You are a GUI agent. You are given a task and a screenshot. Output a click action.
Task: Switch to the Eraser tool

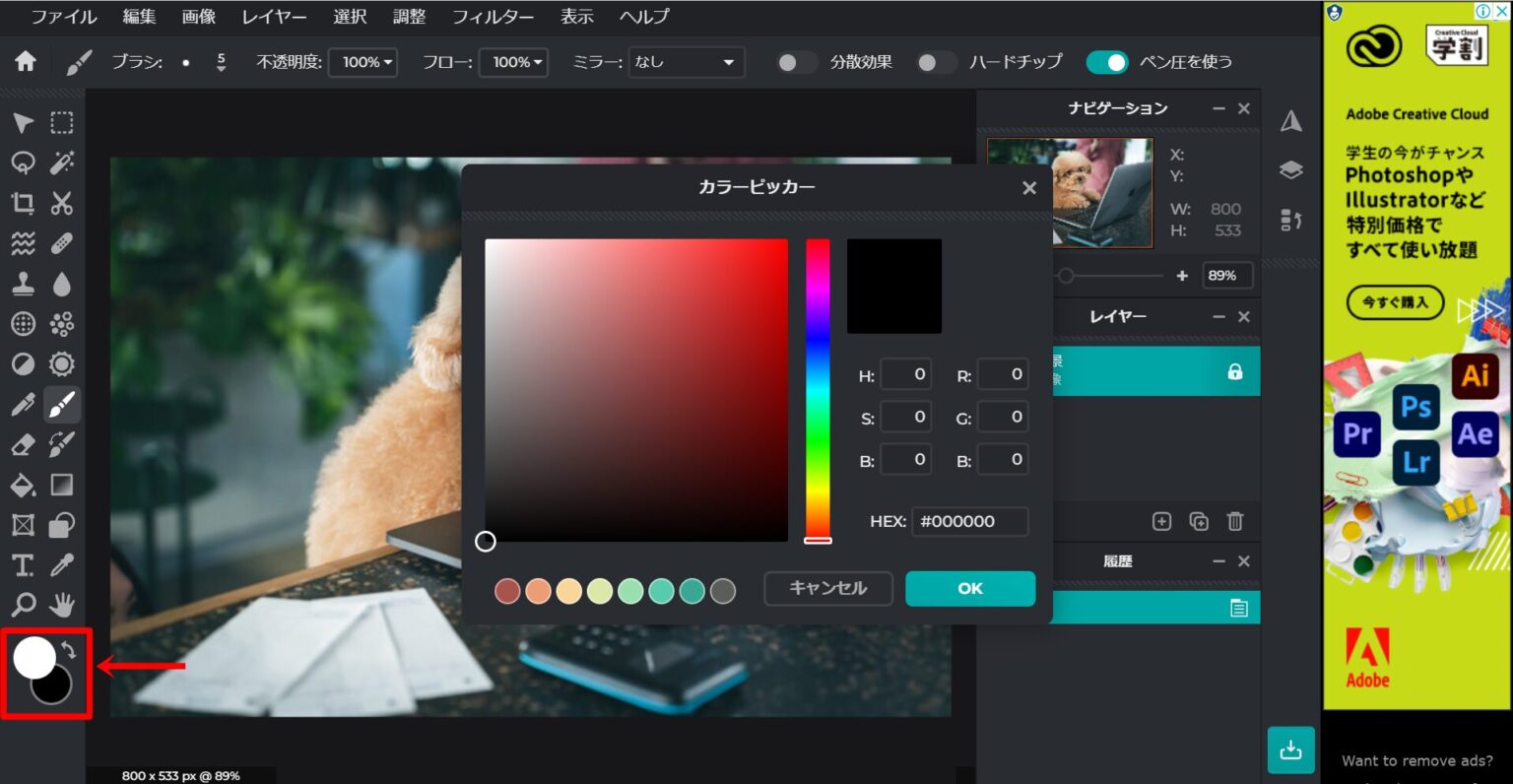[24, 444]
